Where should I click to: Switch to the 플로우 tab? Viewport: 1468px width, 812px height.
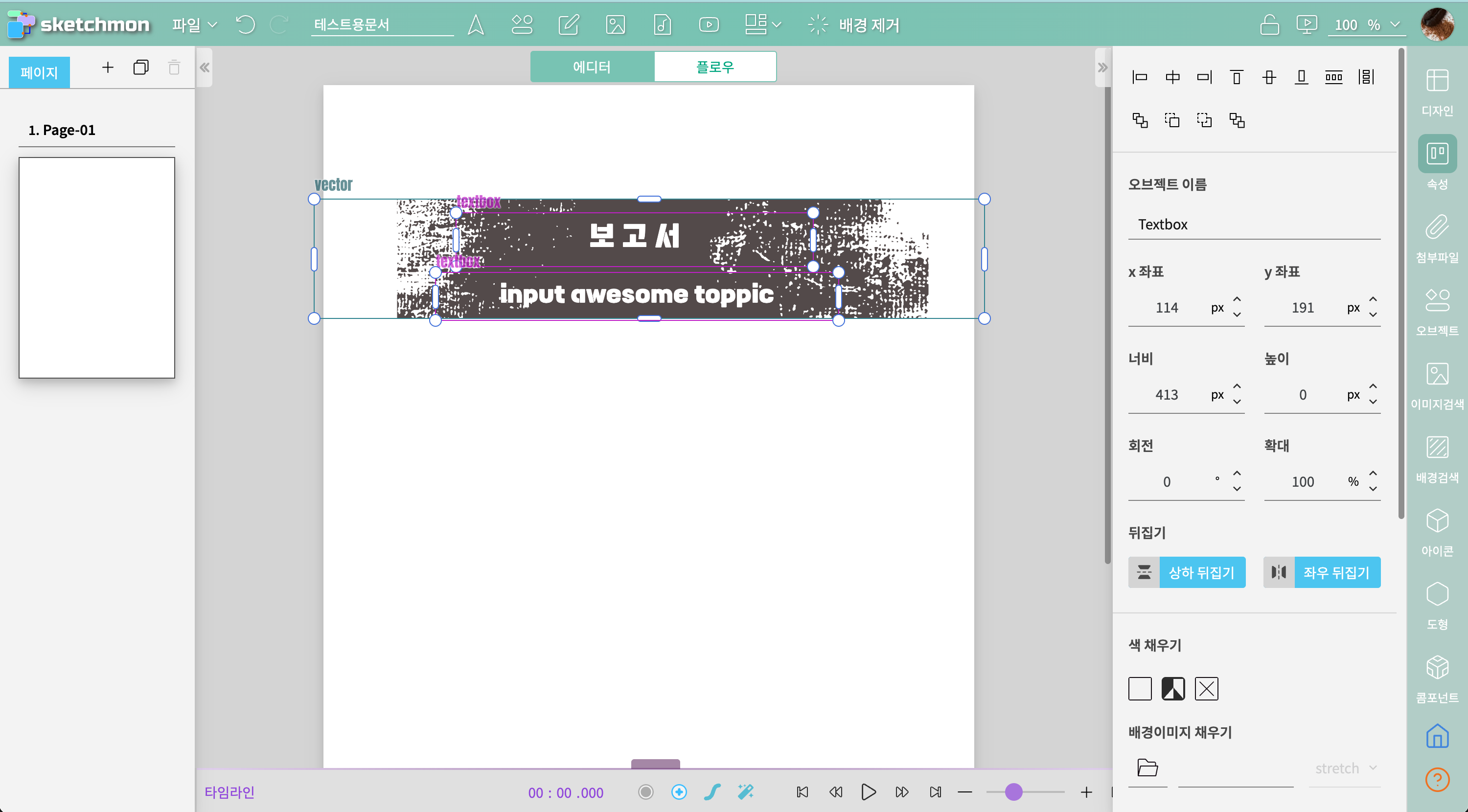[714, 67]
